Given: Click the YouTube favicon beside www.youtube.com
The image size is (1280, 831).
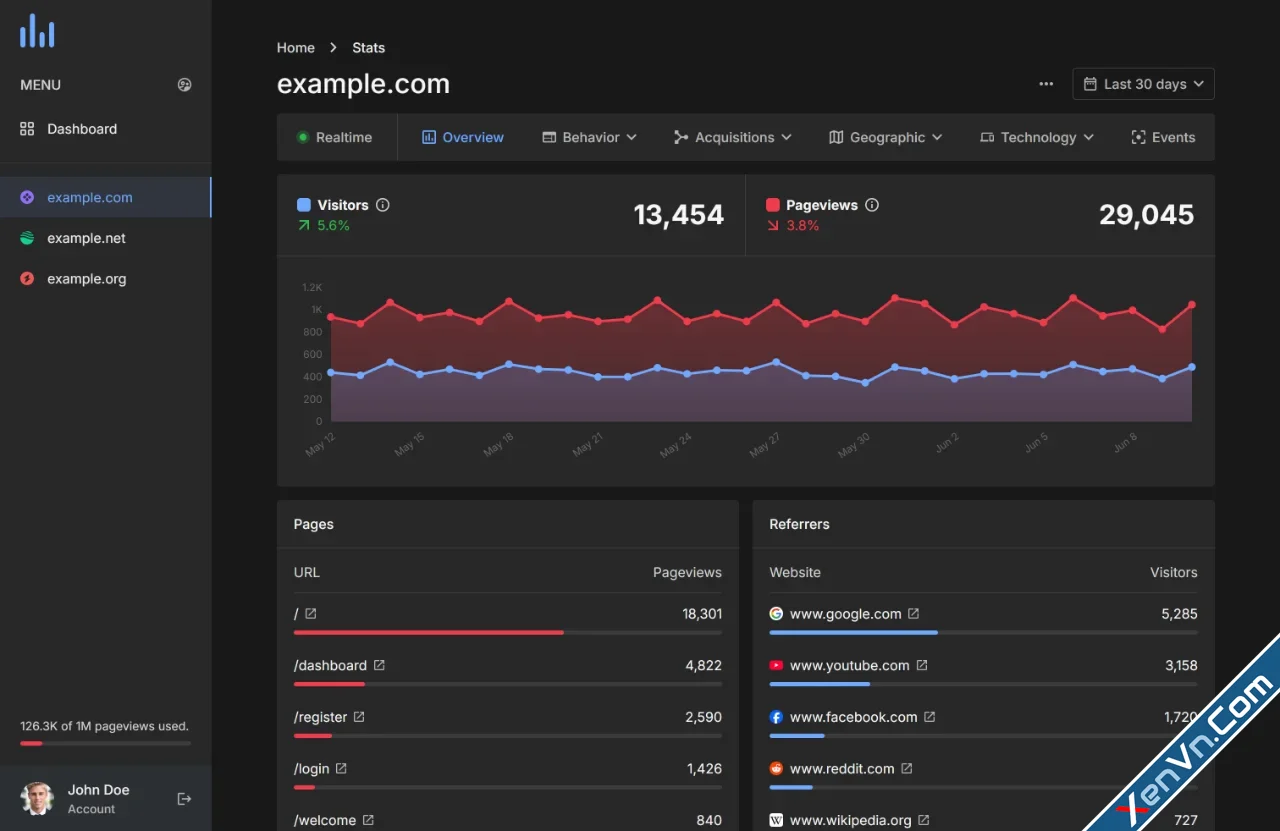Looking at the screenshot, I should pyautogui.click(x=777, y=665).
